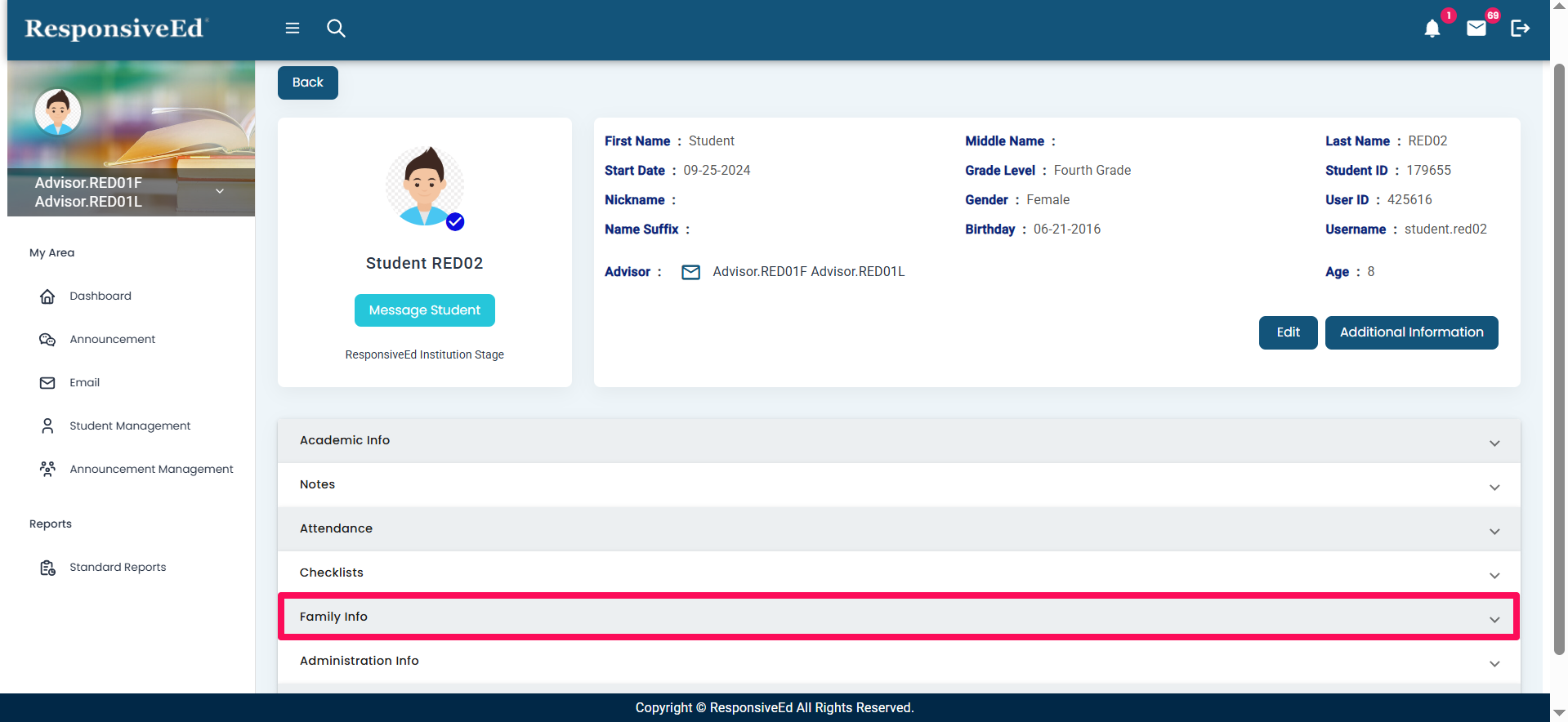The height and width of the screenshot is (722, 1568).
Task: Click the hamburger menu icon
Action: (292, 29)
